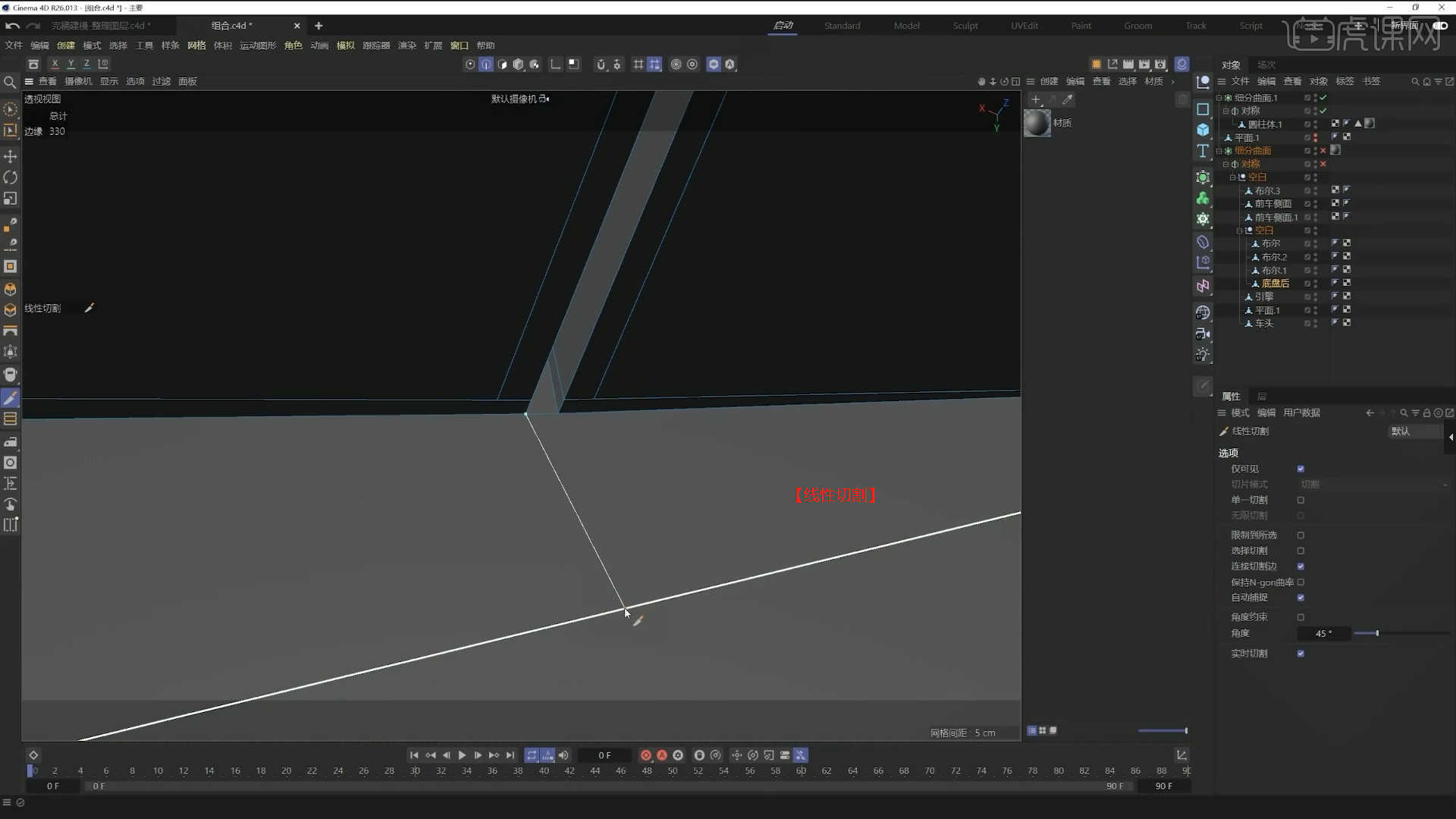The height and width of the screenshot is (819, 1456).
Task: Click the Text spline T icon
Action: coord(1203,151)
